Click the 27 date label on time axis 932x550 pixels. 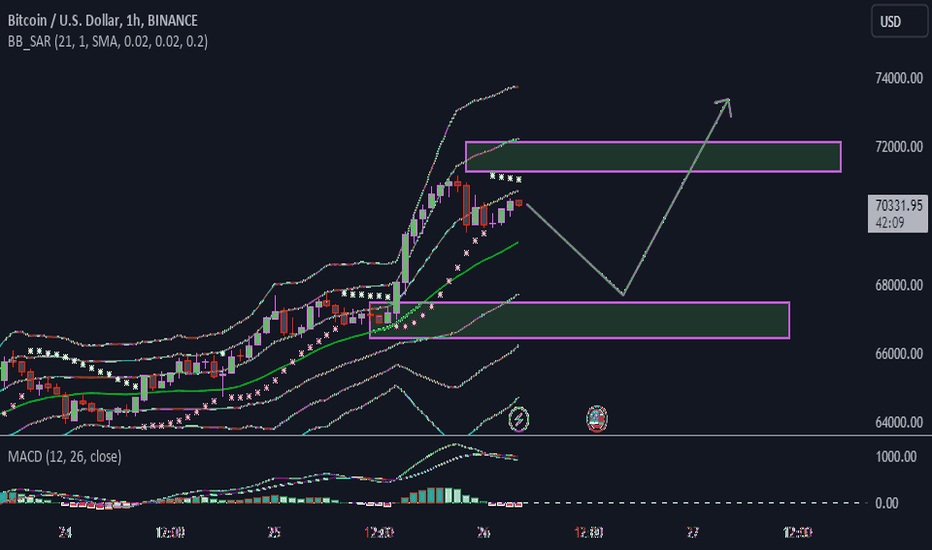692,532
